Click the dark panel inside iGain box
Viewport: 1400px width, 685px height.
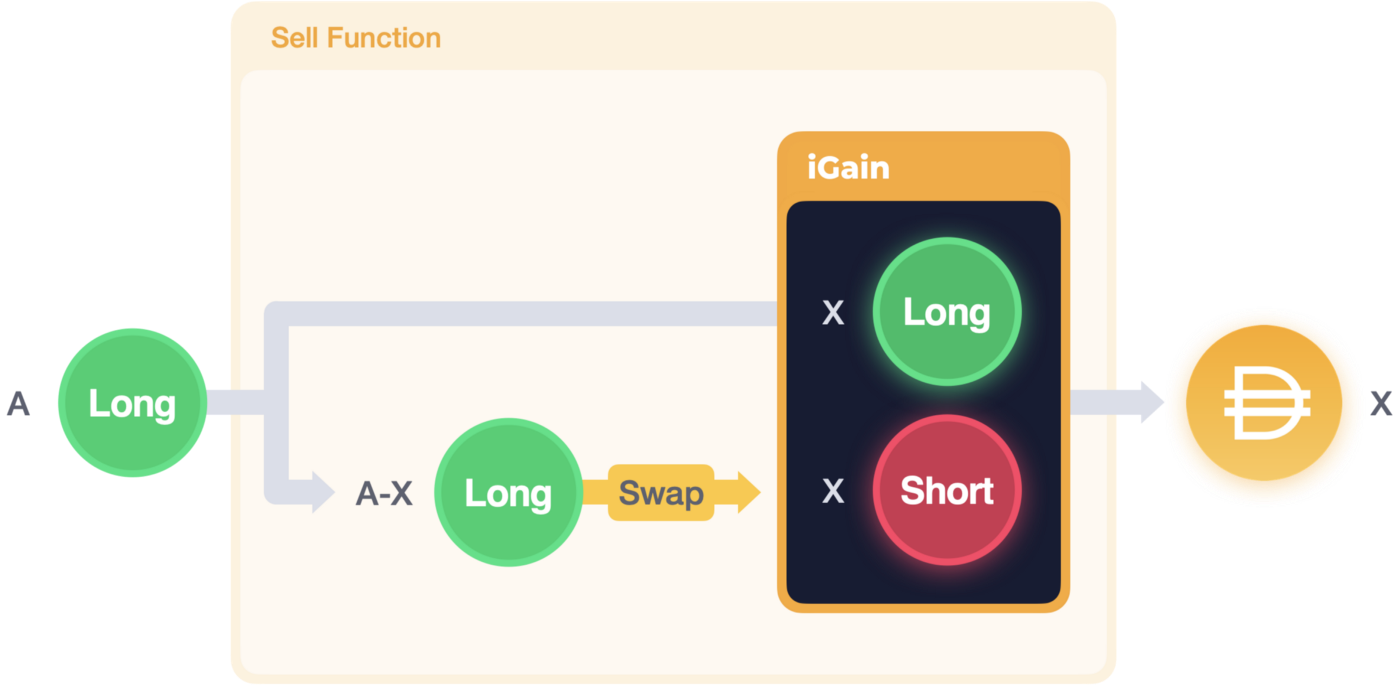923,402
